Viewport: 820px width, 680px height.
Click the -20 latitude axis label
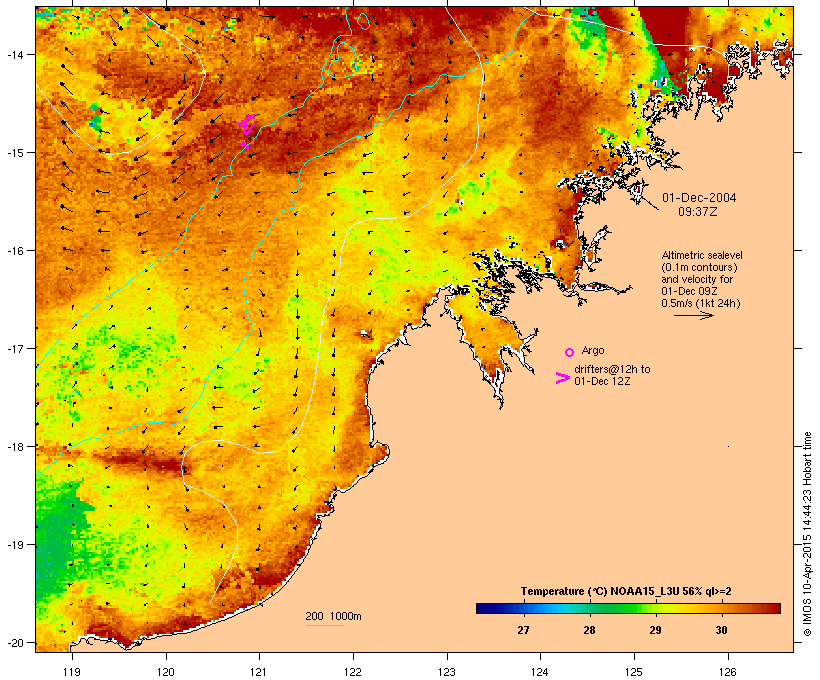pyautogui.click(x=14, y=642)
